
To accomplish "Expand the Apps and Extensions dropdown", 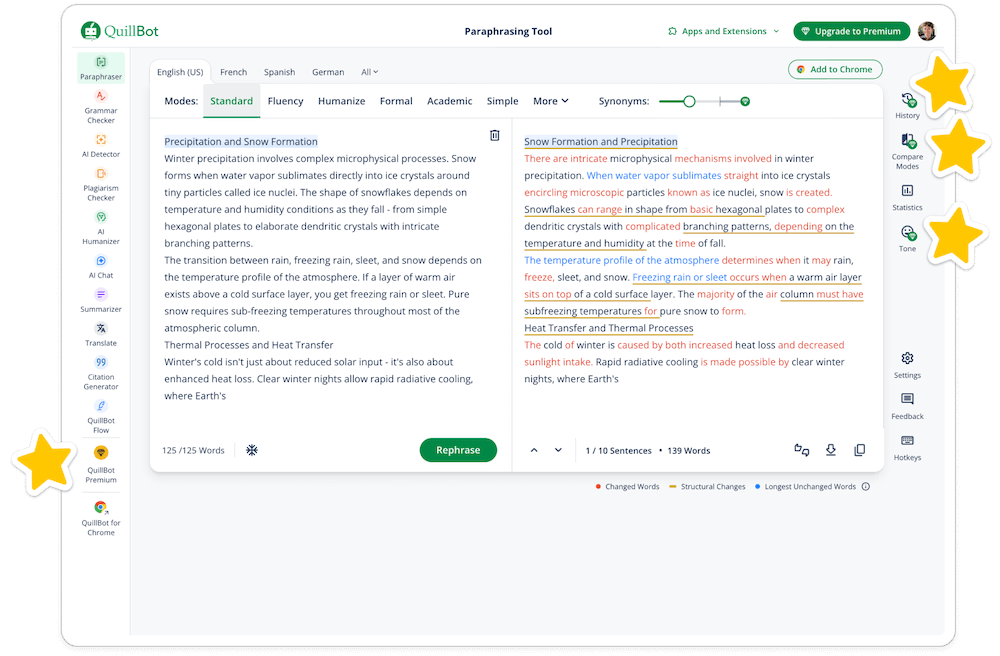I will 723,31.
